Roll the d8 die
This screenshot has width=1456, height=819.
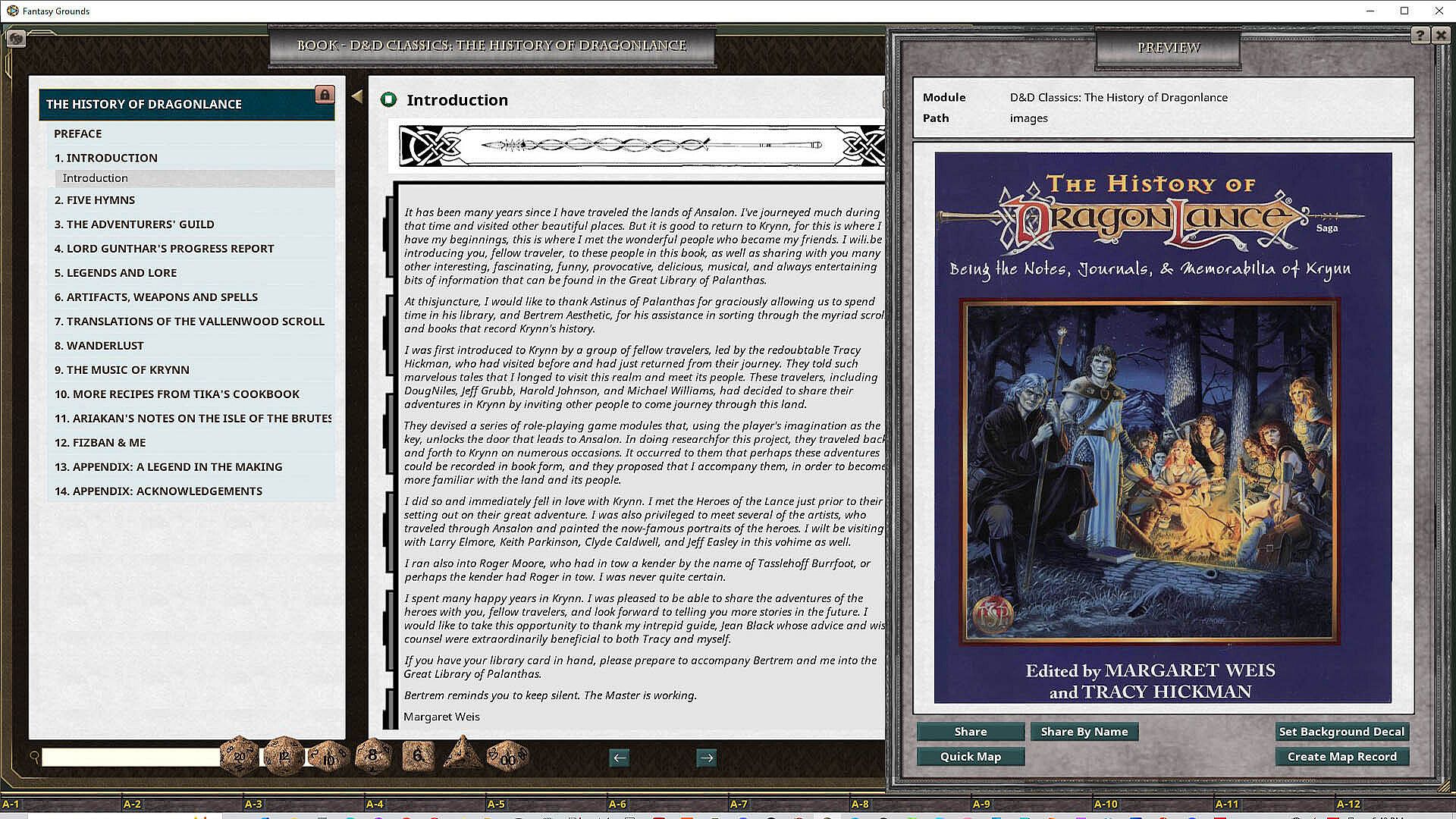372,755
